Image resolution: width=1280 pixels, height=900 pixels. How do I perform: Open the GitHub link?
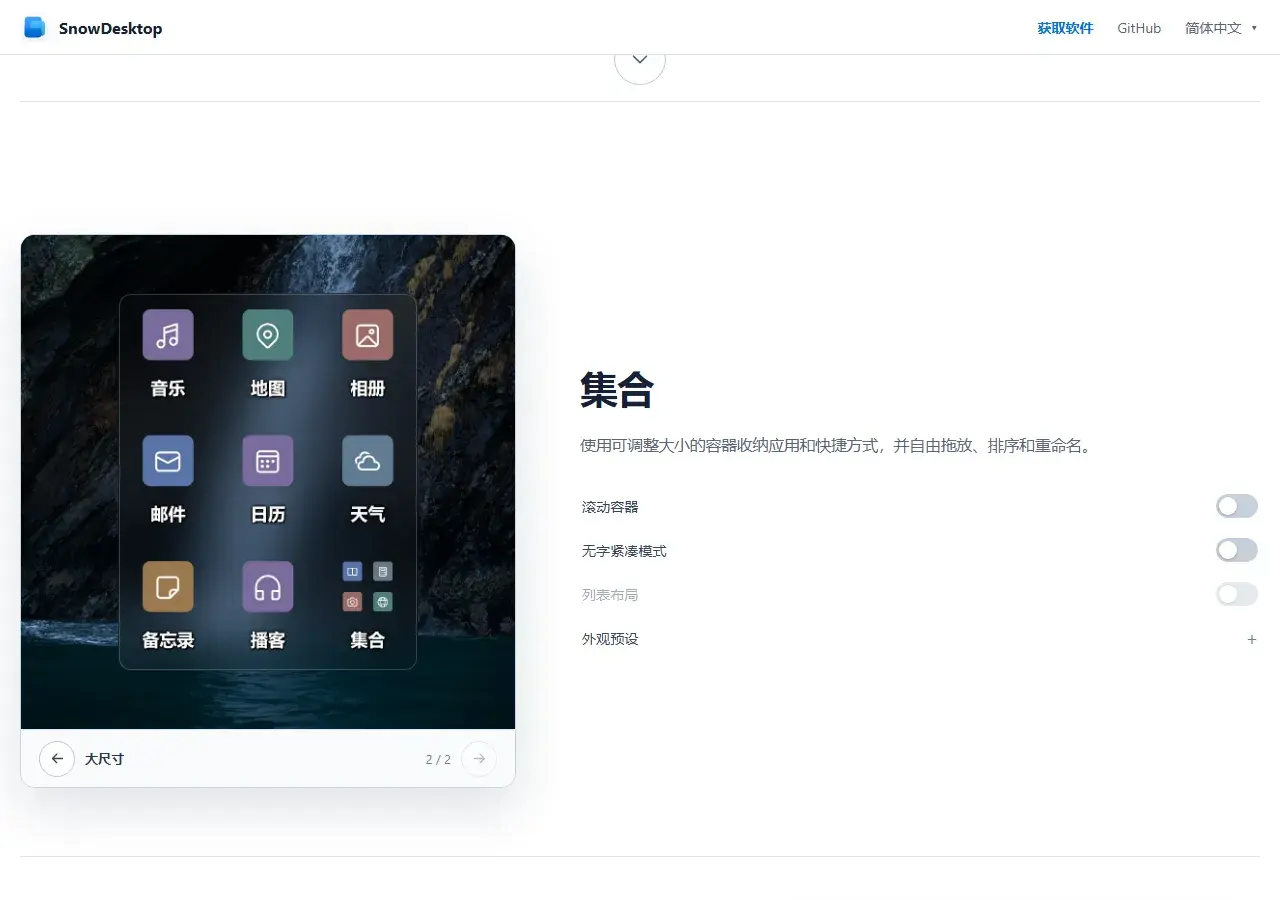[x=1139, y=28]
